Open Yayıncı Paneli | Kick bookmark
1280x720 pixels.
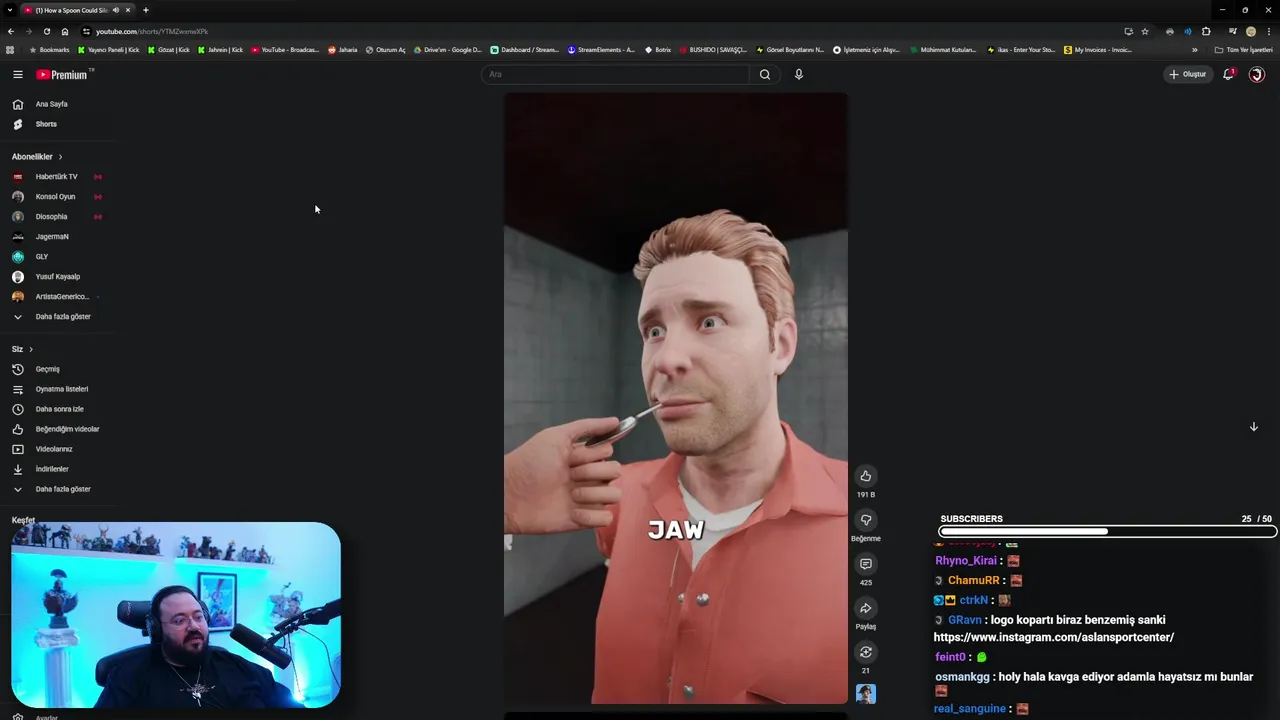[x=108, y=50]
